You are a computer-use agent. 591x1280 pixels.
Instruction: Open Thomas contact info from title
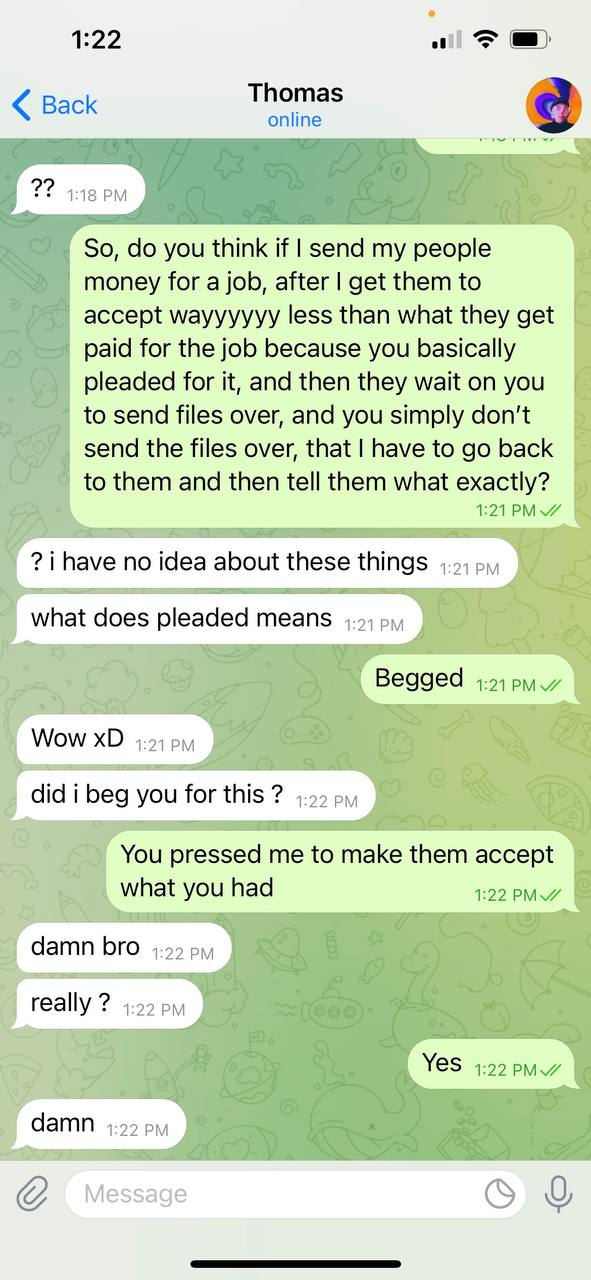[295, 93]
